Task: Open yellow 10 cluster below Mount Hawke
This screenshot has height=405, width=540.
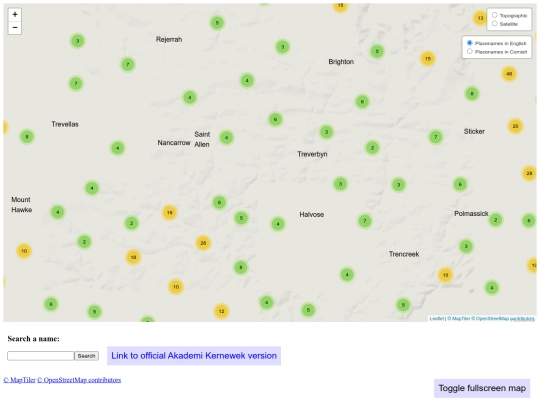Action: 24,251
